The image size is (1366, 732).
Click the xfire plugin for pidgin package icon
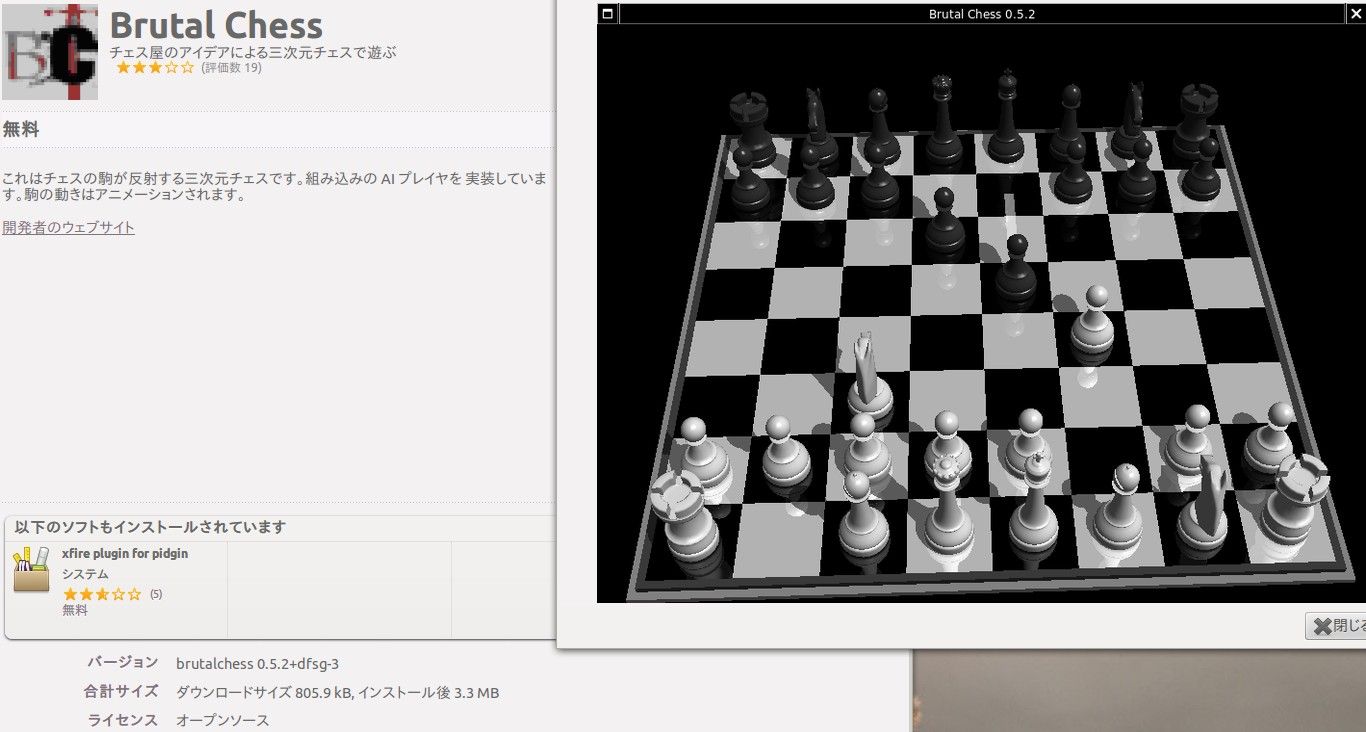point(31,569)
